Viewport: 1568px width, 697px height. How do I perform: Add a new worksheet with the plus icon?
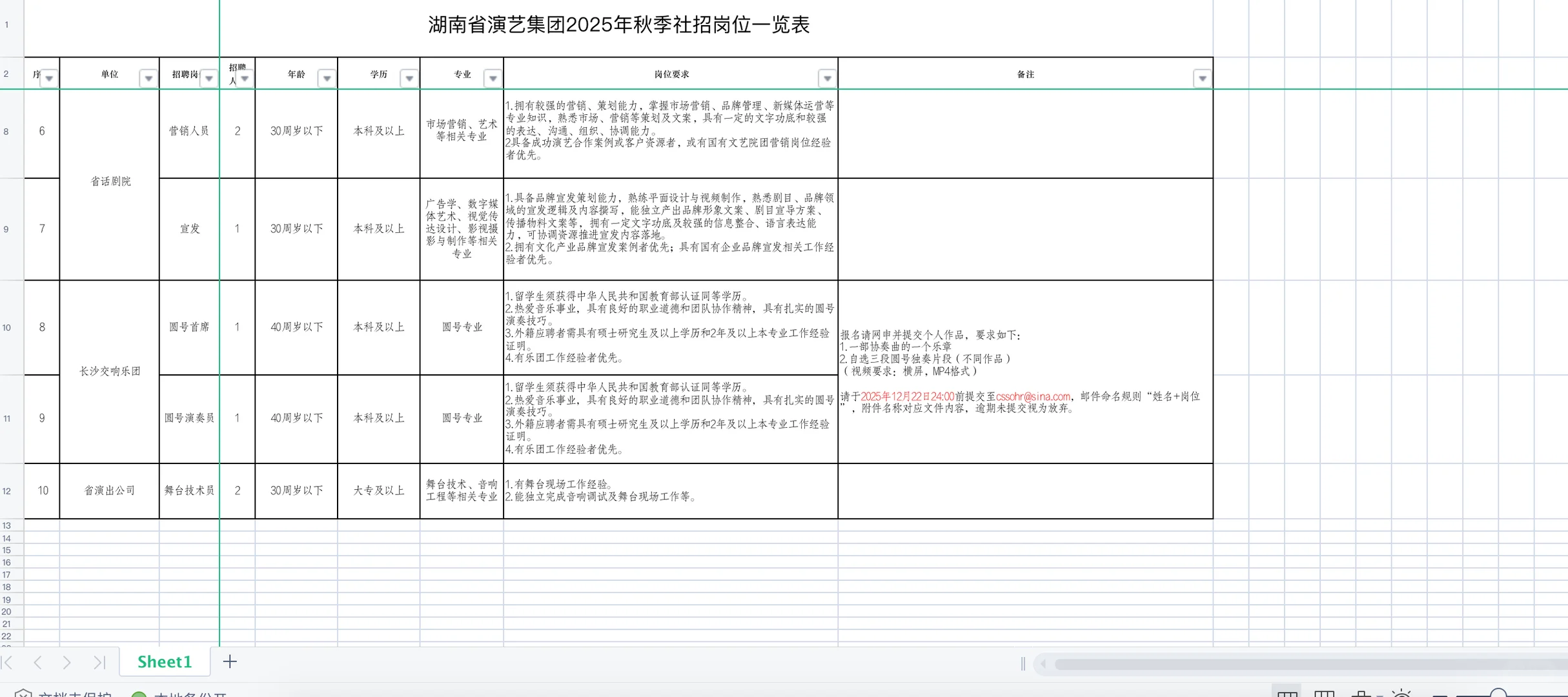[230, 662]
